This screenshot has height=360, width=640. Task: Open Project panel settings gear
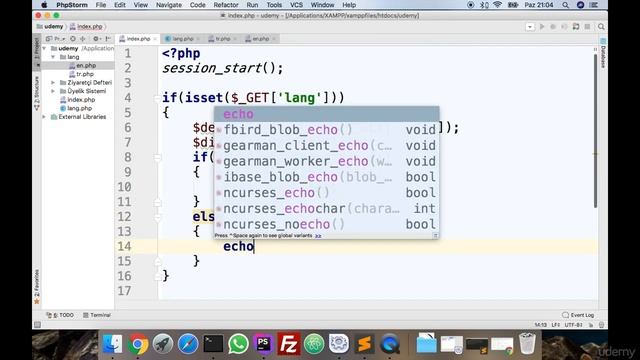click(96, 39)
